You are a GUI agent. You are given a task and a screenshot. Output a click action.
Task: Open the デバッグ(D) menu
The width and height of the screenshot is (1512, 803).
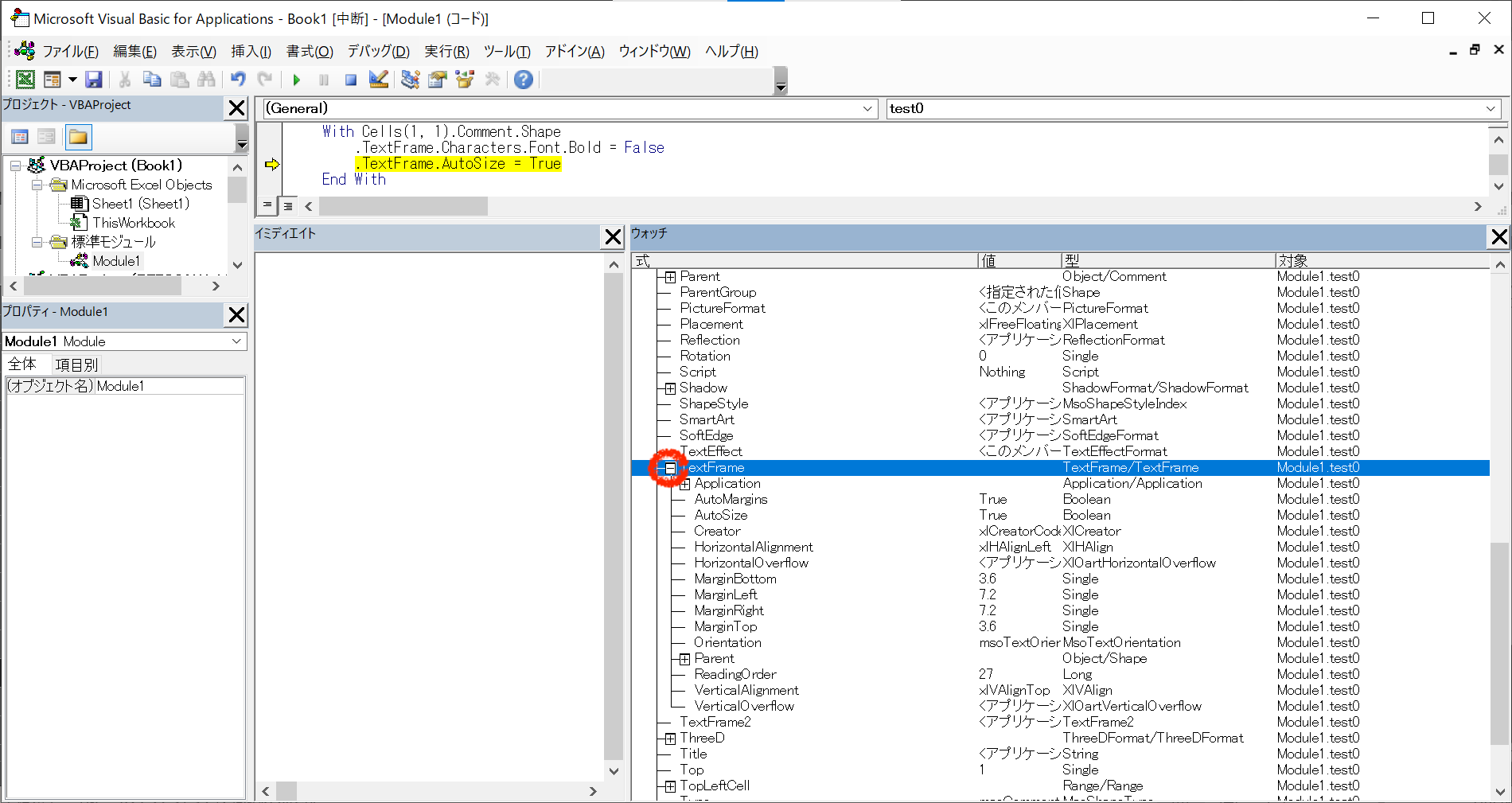[x=378, y=52]
